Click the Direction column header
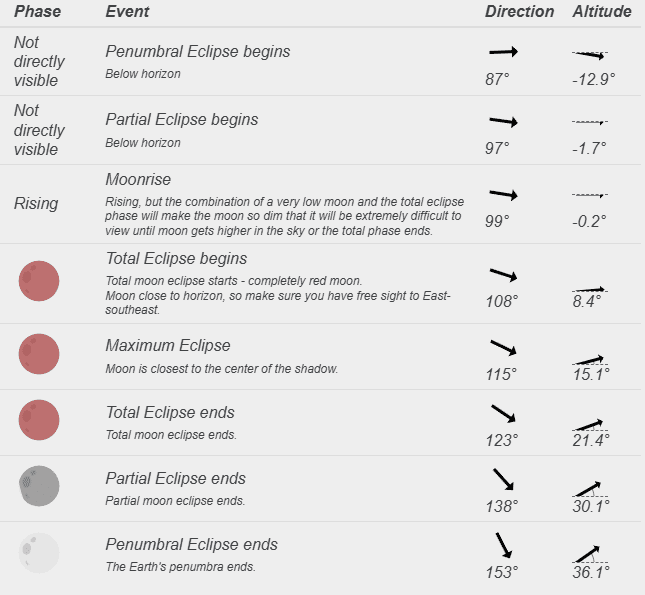Viewport: 645px width, 595px height. coord(519,12)
